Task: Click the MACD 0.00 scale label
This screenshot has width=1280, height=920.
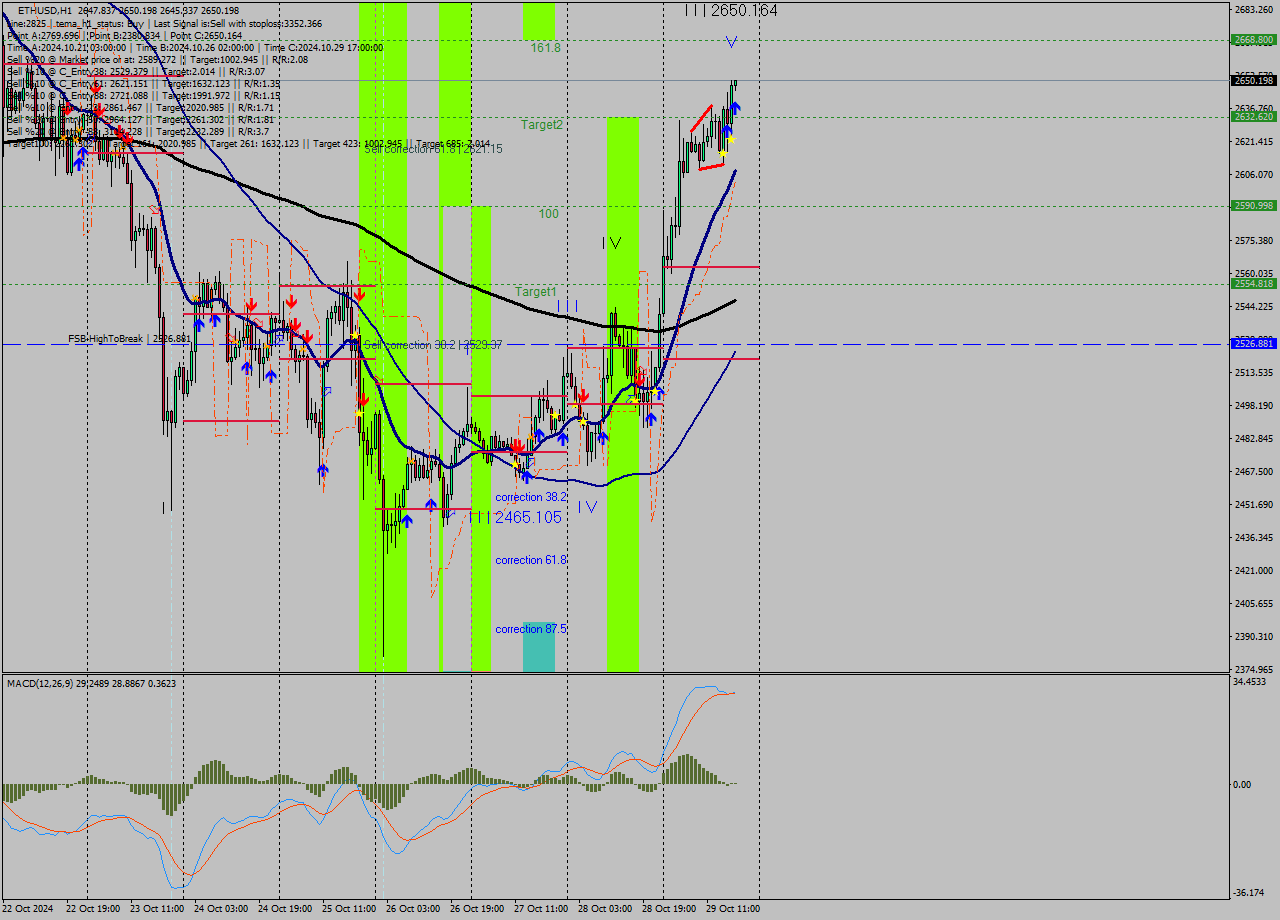Action: tap(1244, 785)
